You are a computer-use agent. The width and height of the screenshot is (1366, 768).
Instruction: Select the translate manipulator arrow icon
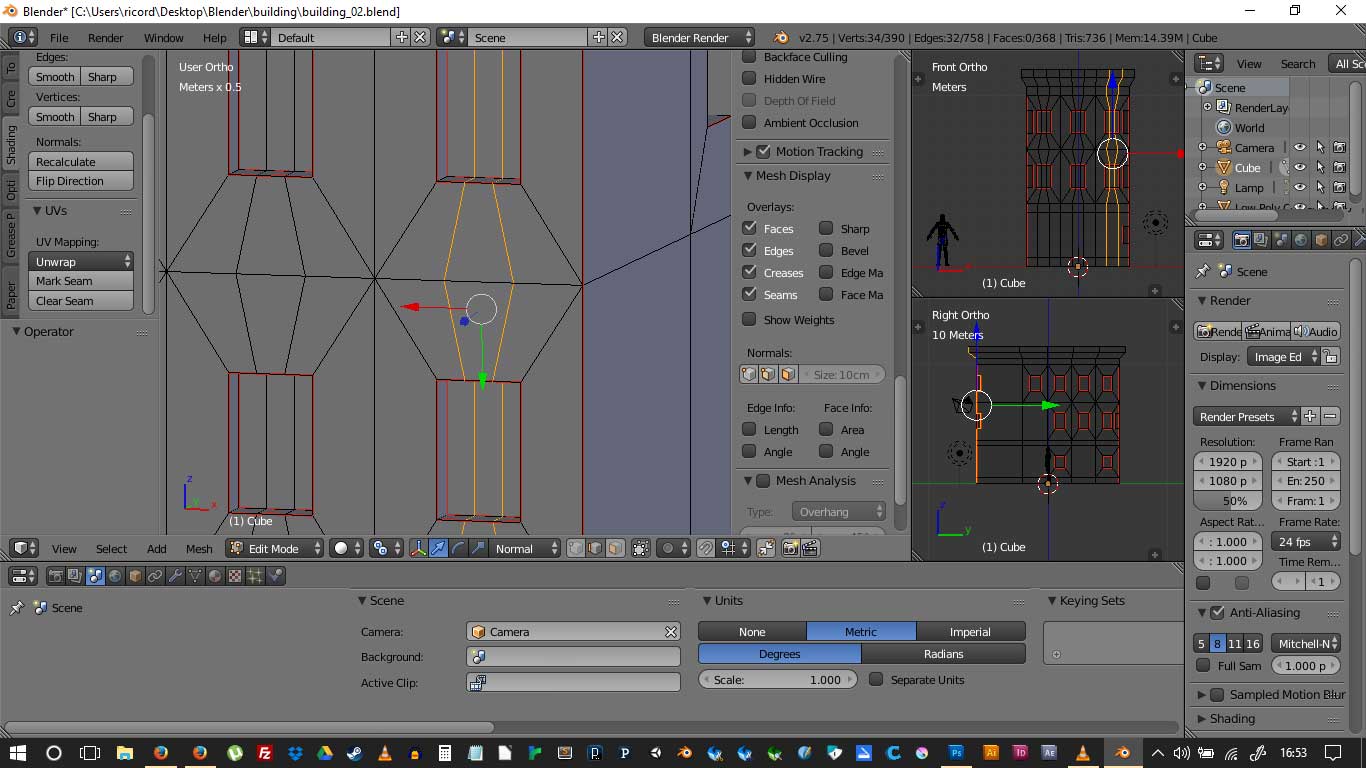coord(438,548)
